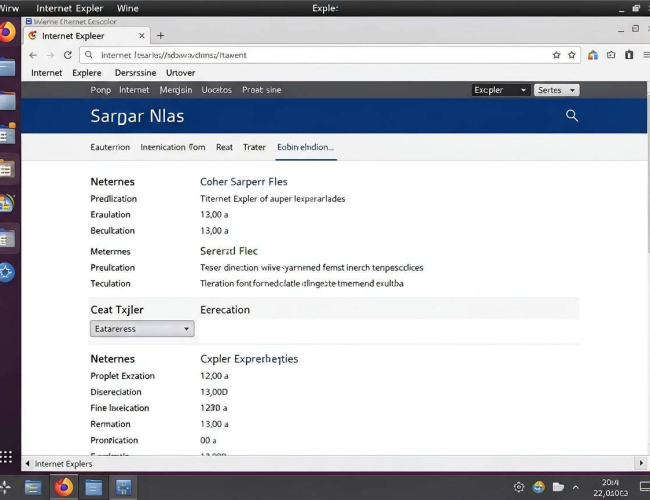Image resolution: width=650 pixels, height=500 pixels.
Task: Click the Sererad Flec heading
Action: click(229, 251)
